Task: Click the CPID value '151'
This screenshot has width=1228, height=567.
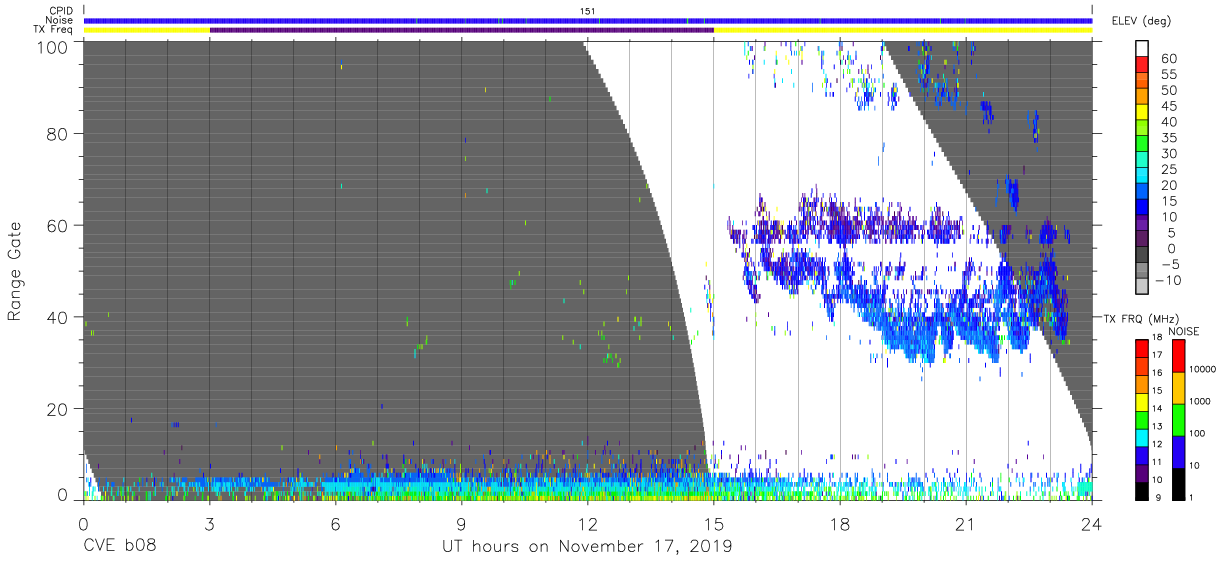Action: [x=588, y=11]
